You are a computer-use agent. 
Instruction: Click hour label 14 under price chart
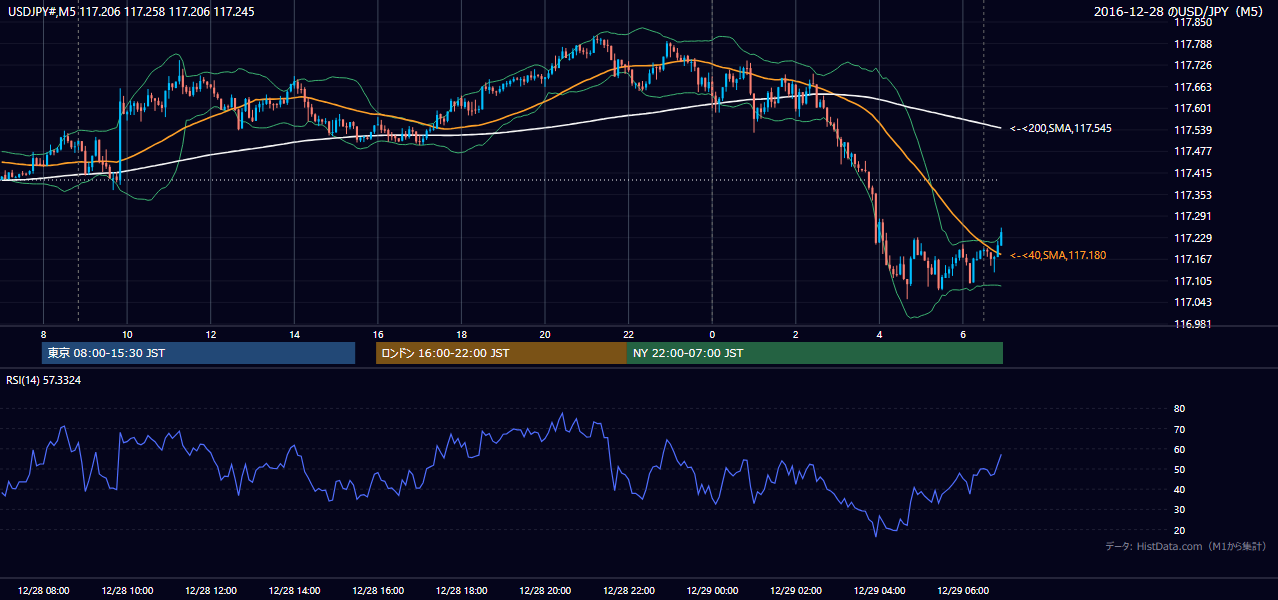point(294,334)
